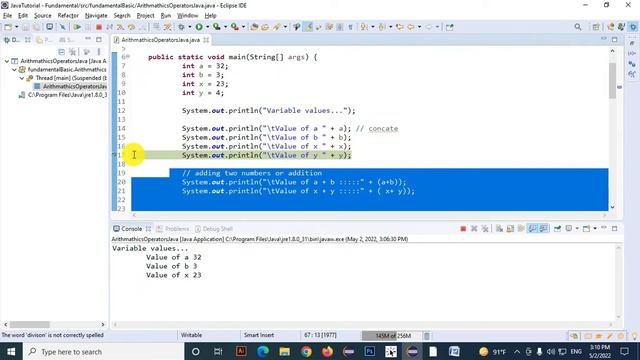Click the Pin Editor icon in toolbar

pyautogui.click(x=449, y=27)
